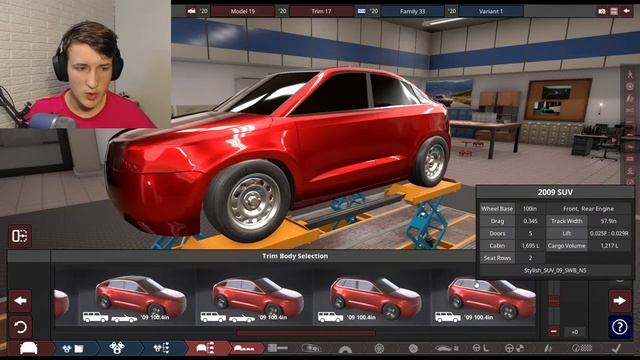640x360 pixels.
Task: Open the Family 33 name field
Action: tap(412, 11)
